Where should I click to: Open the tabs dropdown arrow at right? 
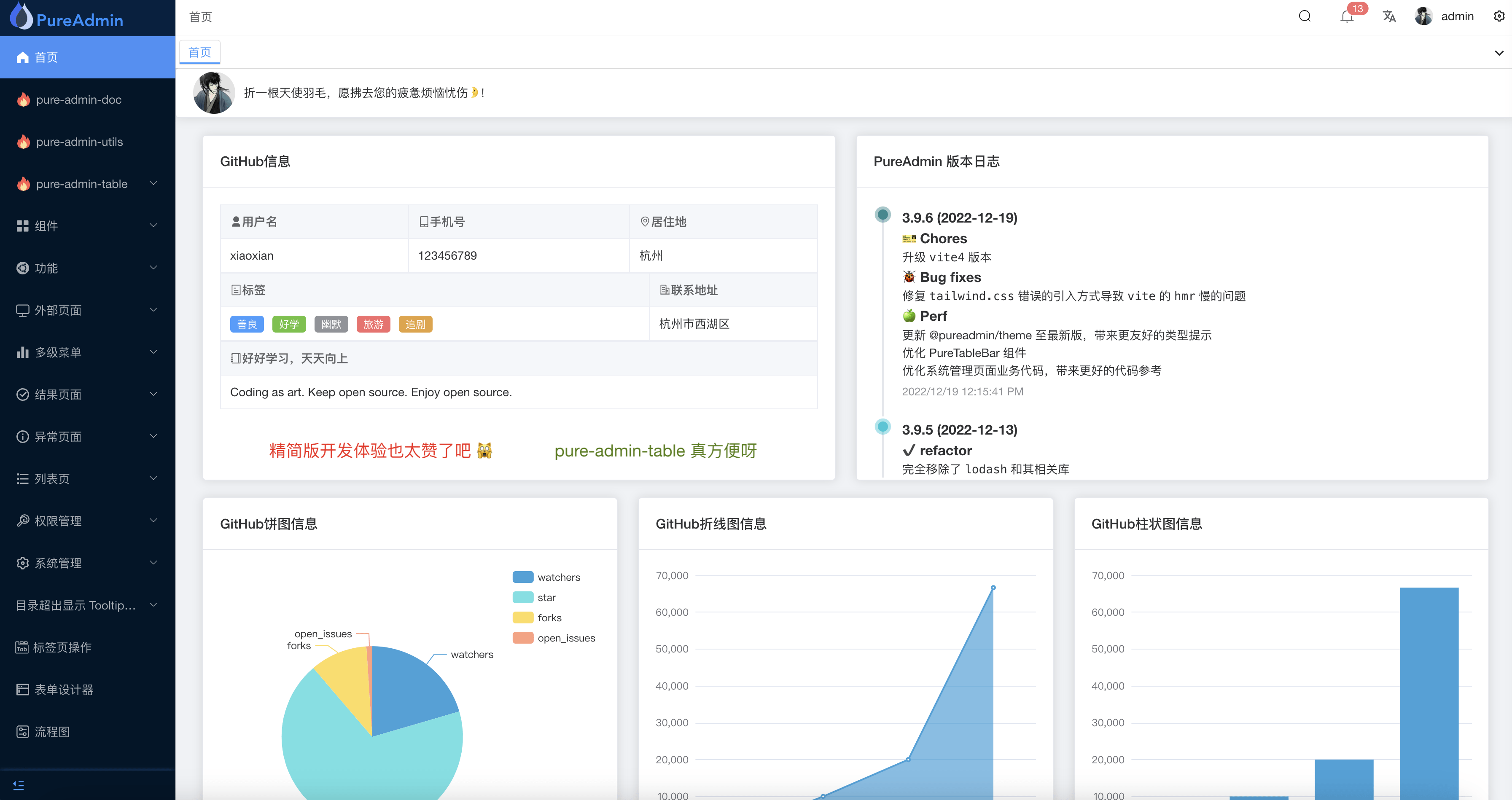point(1499,53)
